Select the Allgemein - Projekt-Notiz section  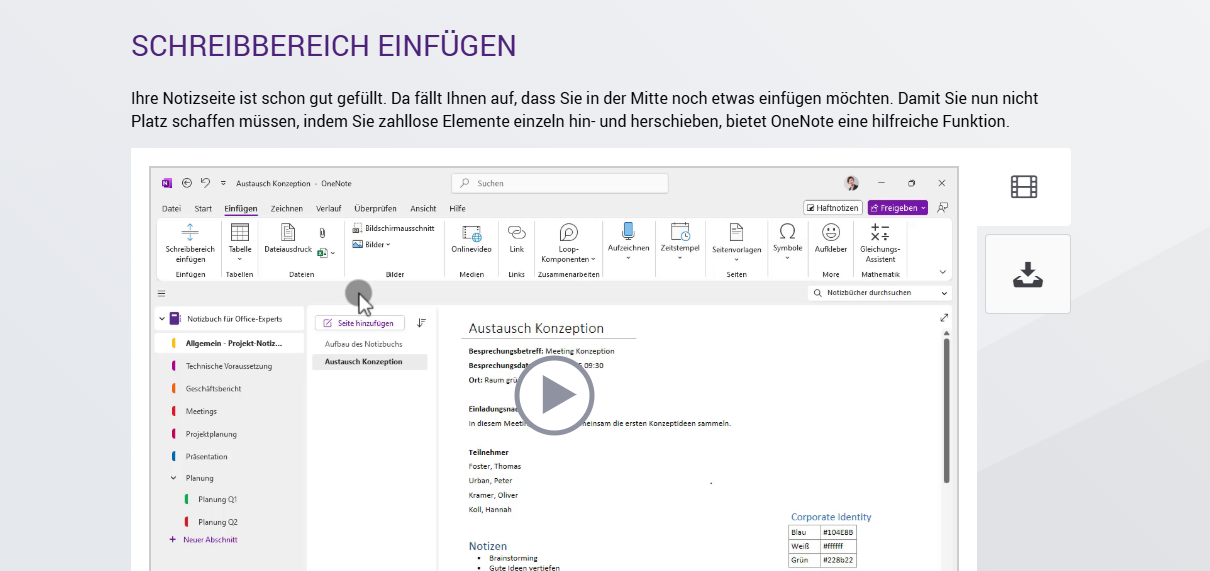click(230, 343)
